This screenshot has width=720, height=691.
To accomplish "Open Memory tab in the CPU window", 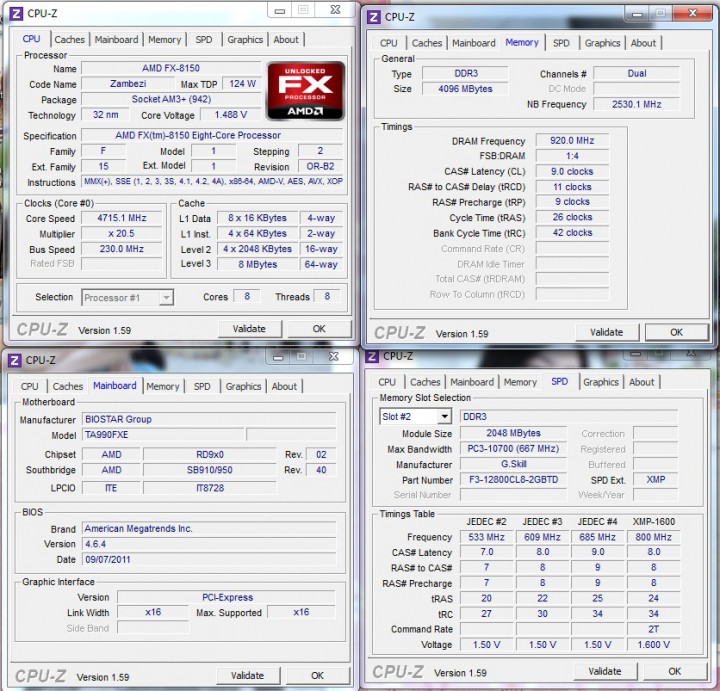I will (164, 39).
